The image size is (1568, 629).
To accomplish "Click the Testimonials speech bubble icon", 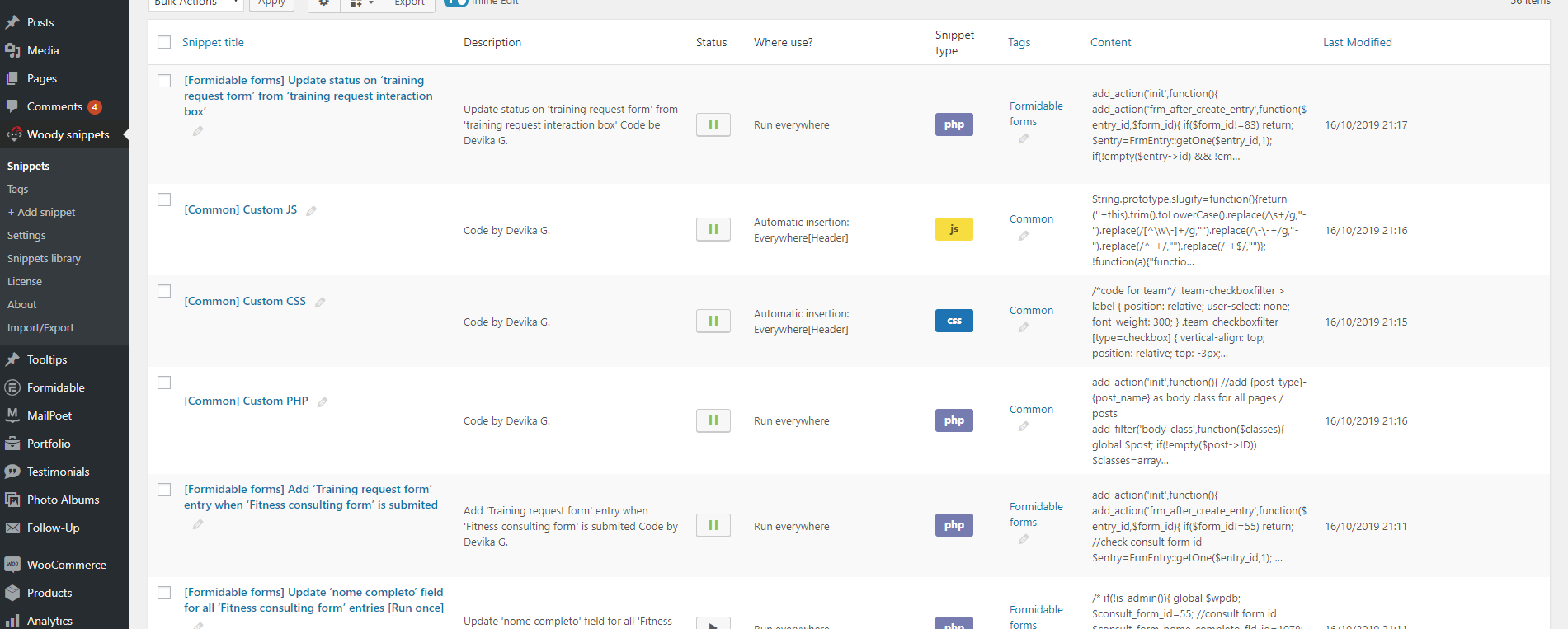I will pyautogui.click(x=12, y=472).
